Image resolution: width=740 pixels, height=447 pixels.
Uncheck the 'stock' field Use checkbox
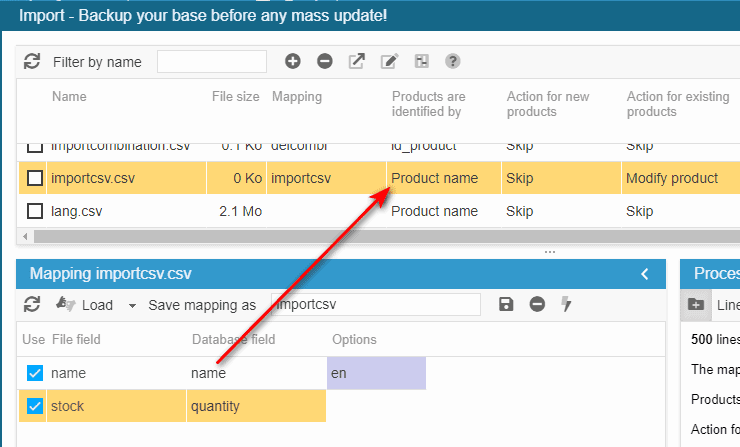35,406
